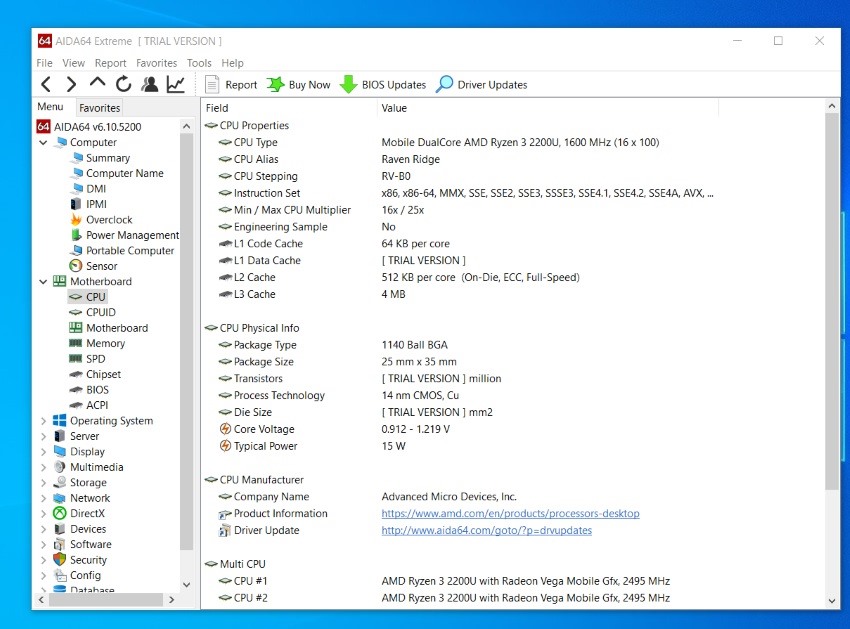This screenshot has width=850, height=629.
Task: Collapse the Computer tree node
Action: 43,143
